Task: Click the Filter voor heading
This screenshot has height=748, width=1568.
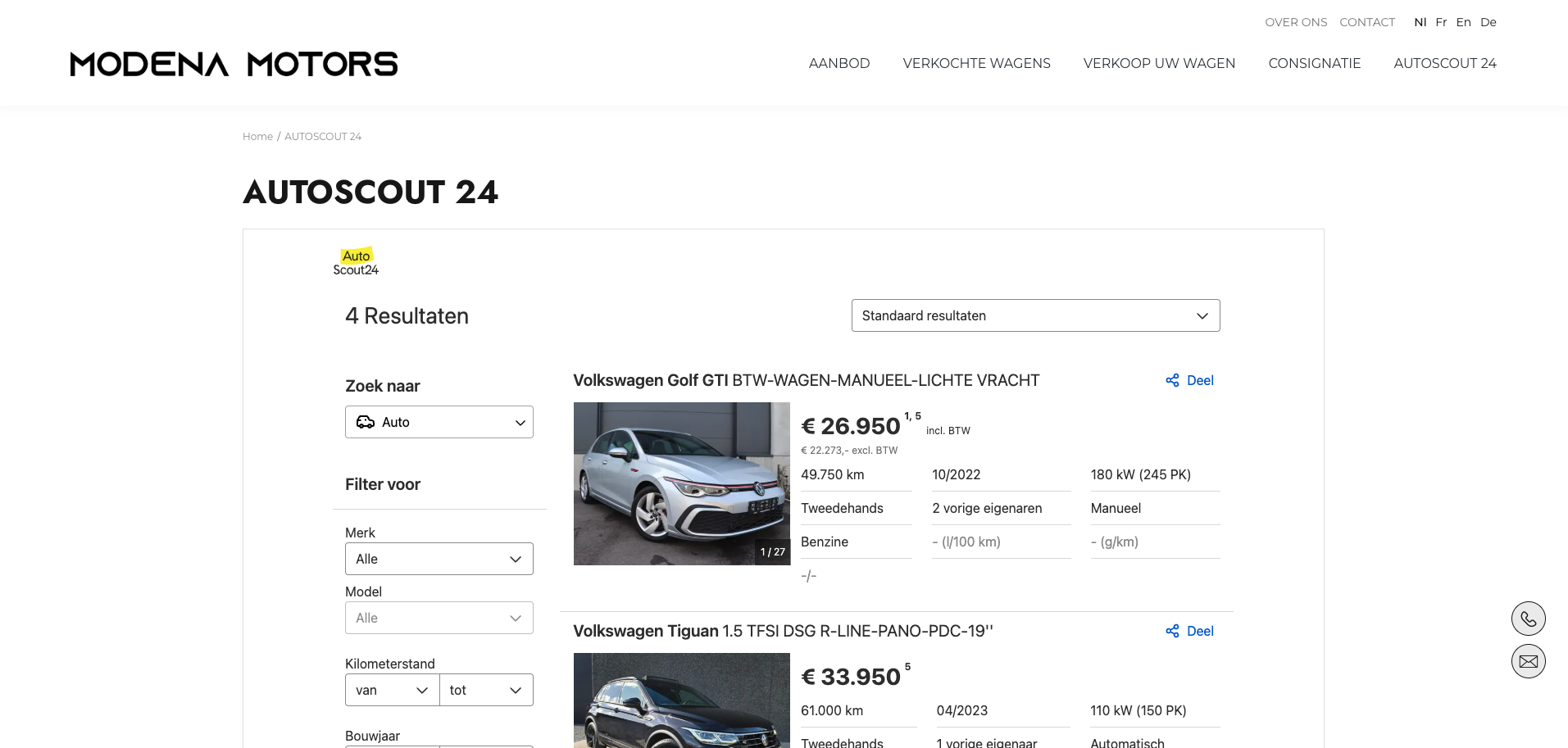Action: (x=382, y=484)
